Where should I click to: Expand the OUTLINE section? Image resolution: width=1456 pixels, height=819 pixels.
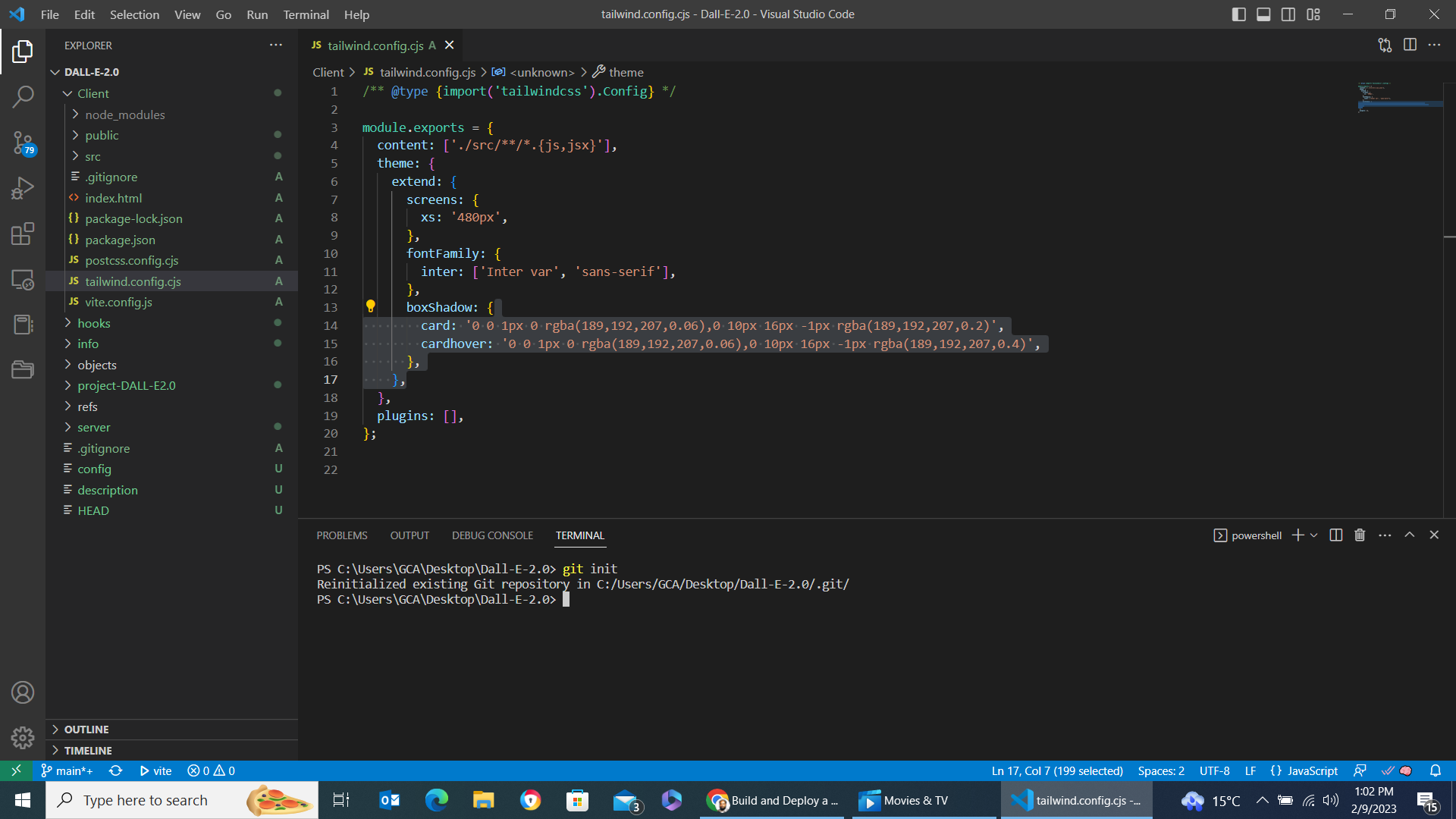[86, 730]
